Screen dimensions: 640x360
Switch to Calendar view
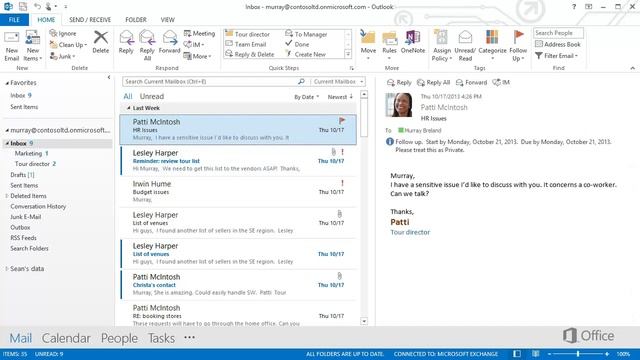point(66,338)
